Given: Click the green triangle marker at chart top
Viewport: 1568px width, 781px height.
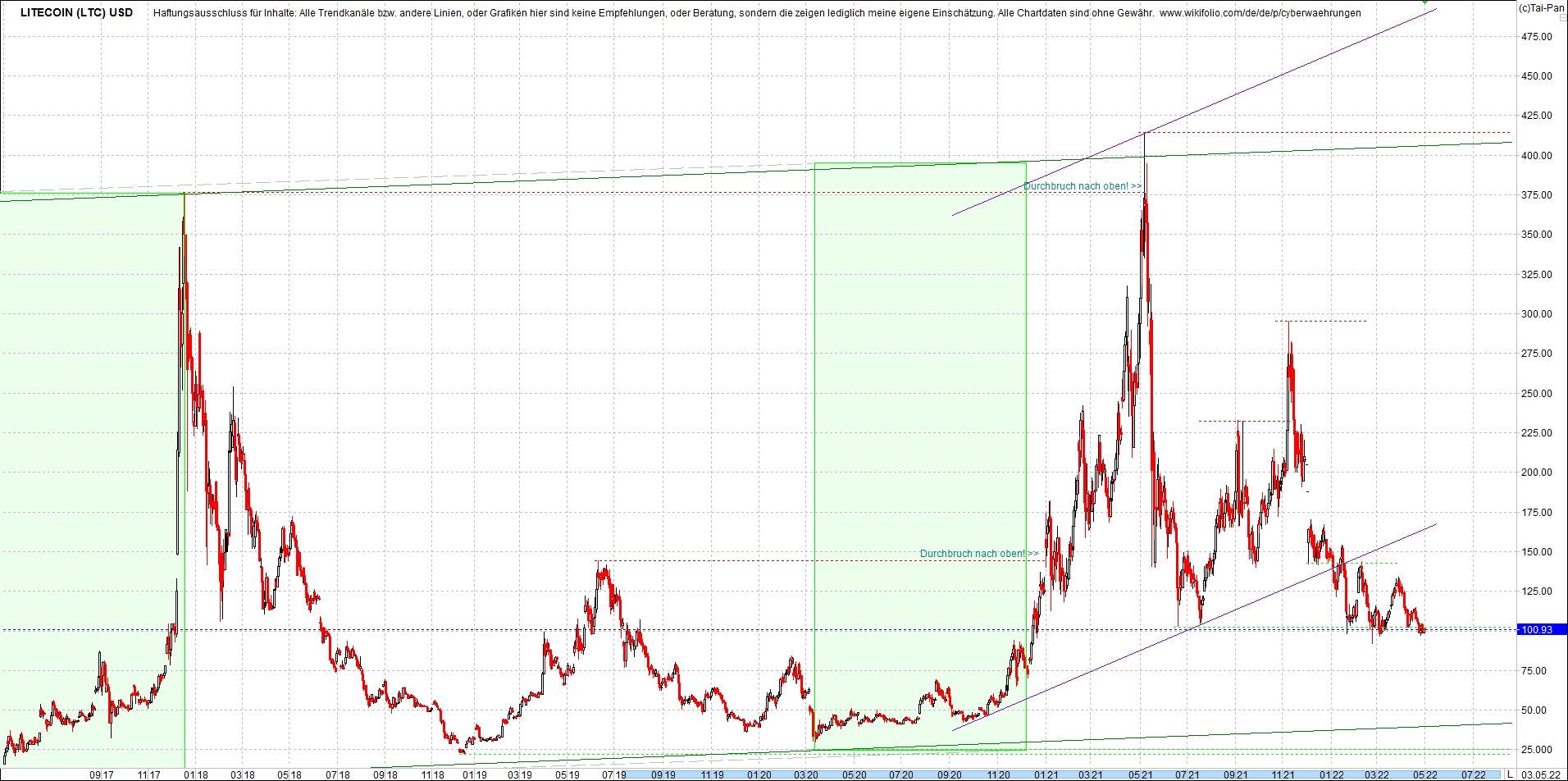Looking at the screenshot, I should pyautogui.click(x=1424, y=3).
